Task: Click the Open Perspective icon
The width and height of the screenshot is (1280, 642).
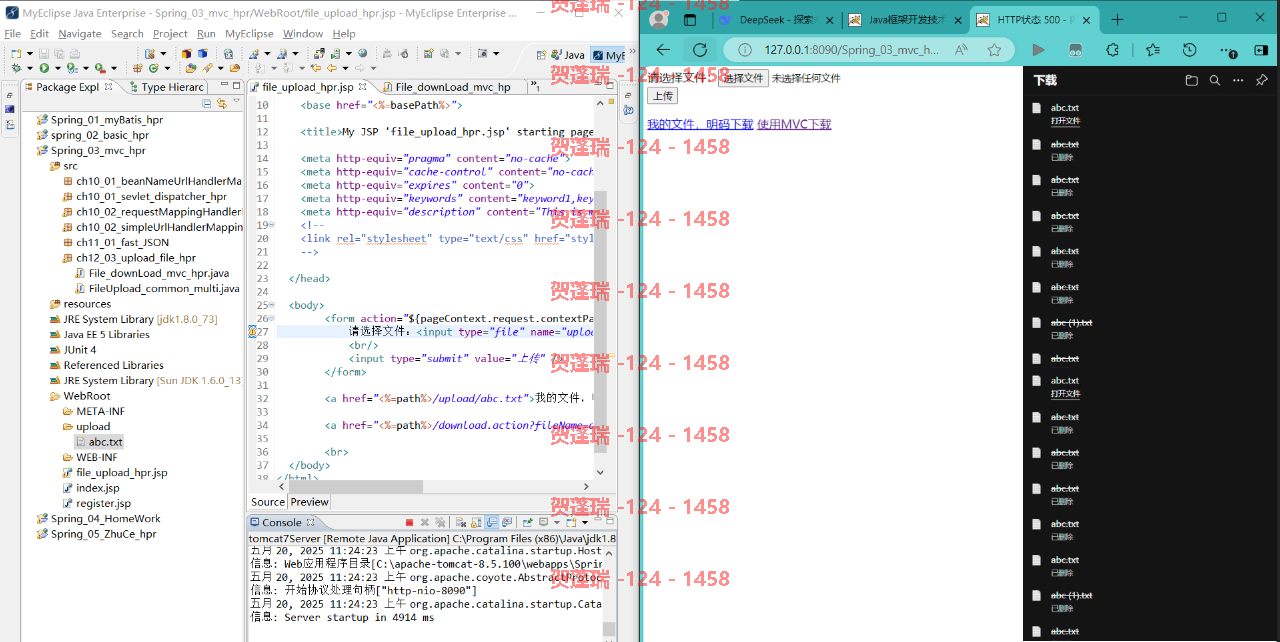Action: (539, 55)
